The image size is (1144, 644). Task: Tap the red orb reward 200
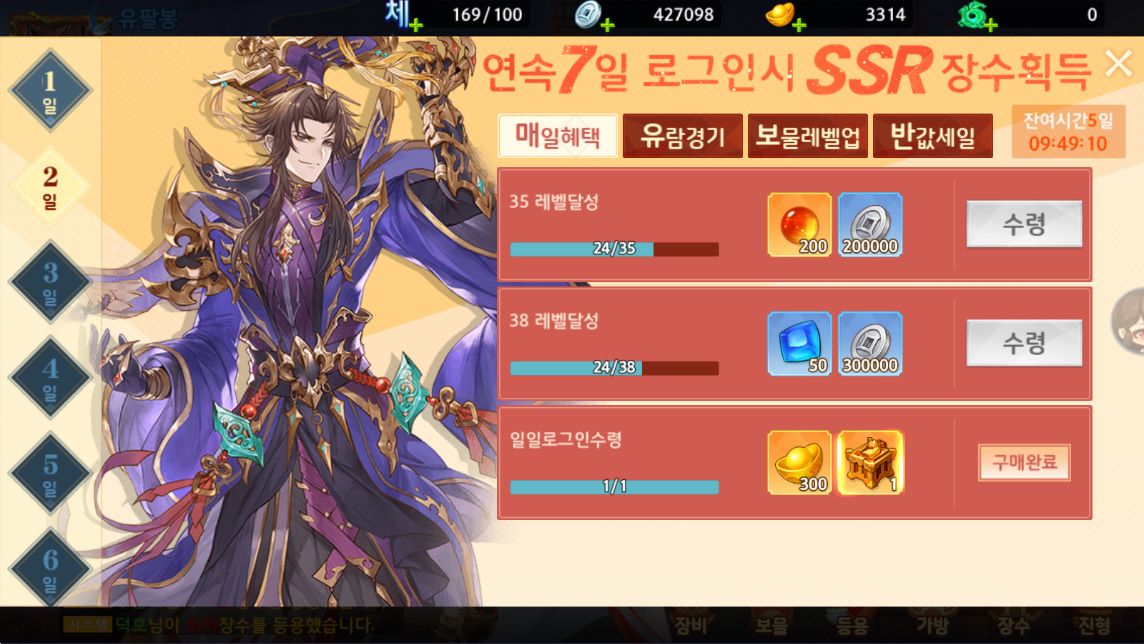pos(799,225)
